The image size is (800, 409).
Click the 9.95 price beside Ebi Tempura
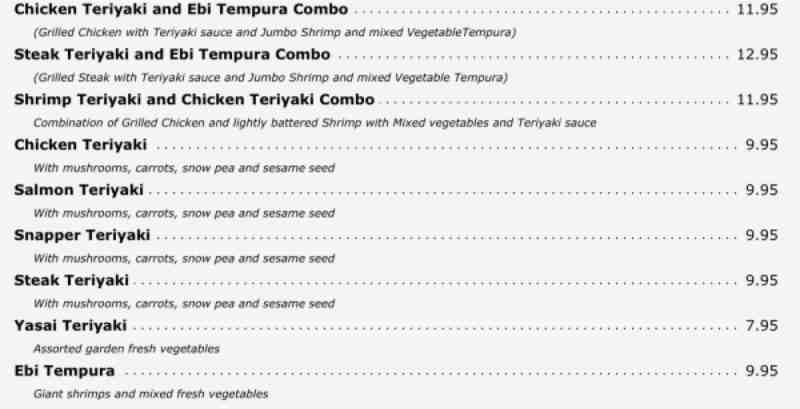(762, 371)
